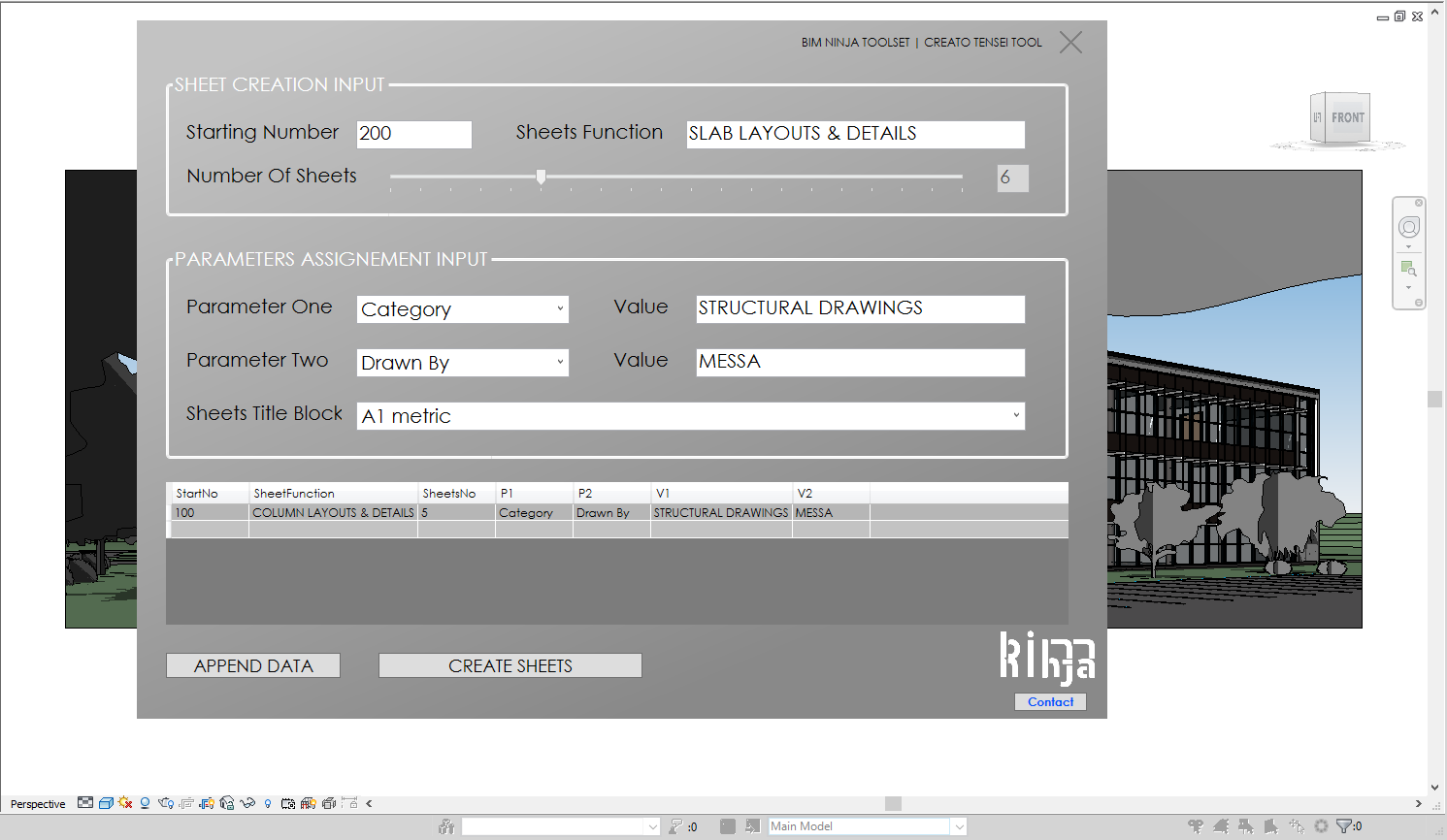Screen dimensions: 1447x840
Task: Open the Detail Level control in view bar
Action: coord(85,803)
